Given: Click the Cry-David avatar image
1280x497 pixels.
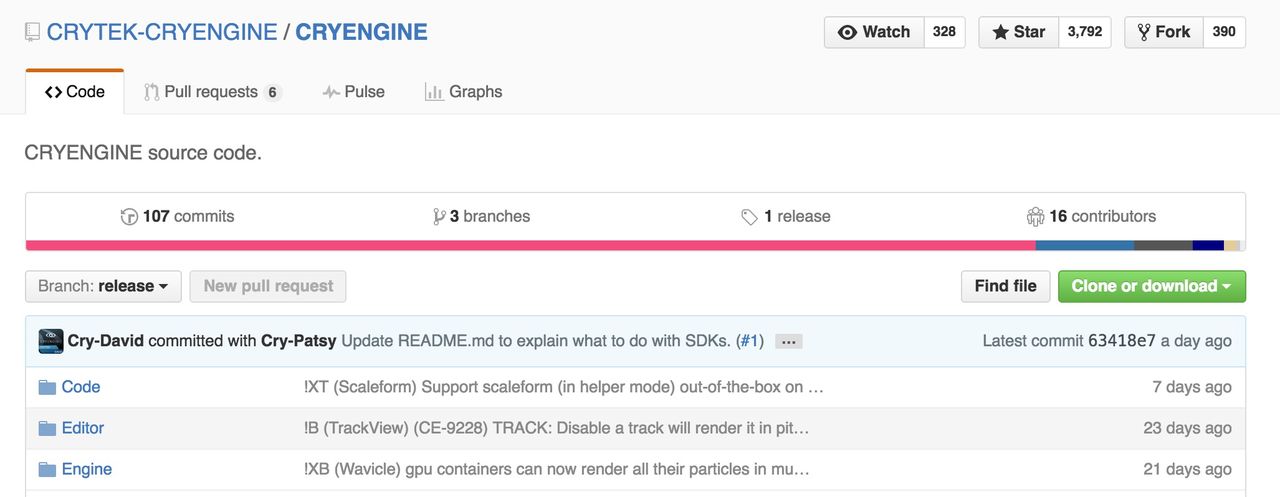Looking at the screenshot, I should [x=51, y=341].
